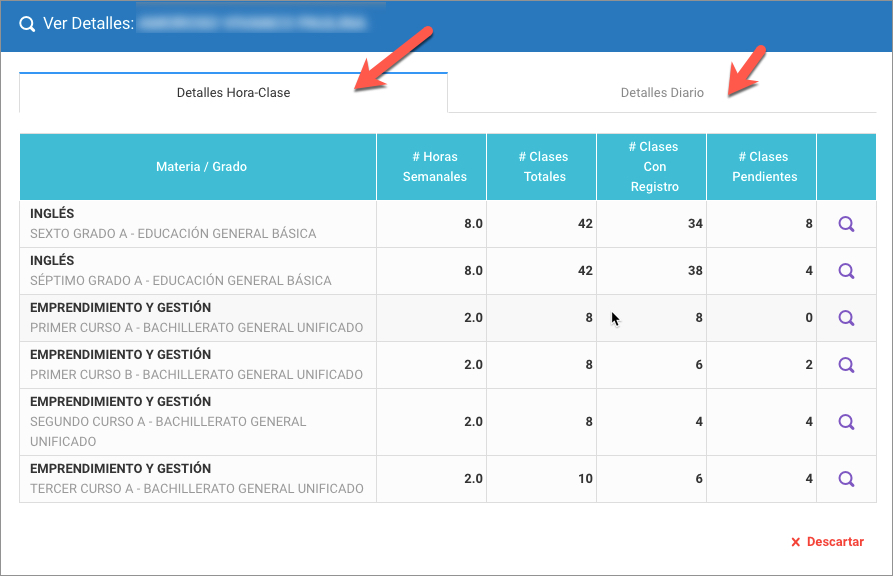Click magnifier icon for Segundo Curso A row

click(846, 422)
